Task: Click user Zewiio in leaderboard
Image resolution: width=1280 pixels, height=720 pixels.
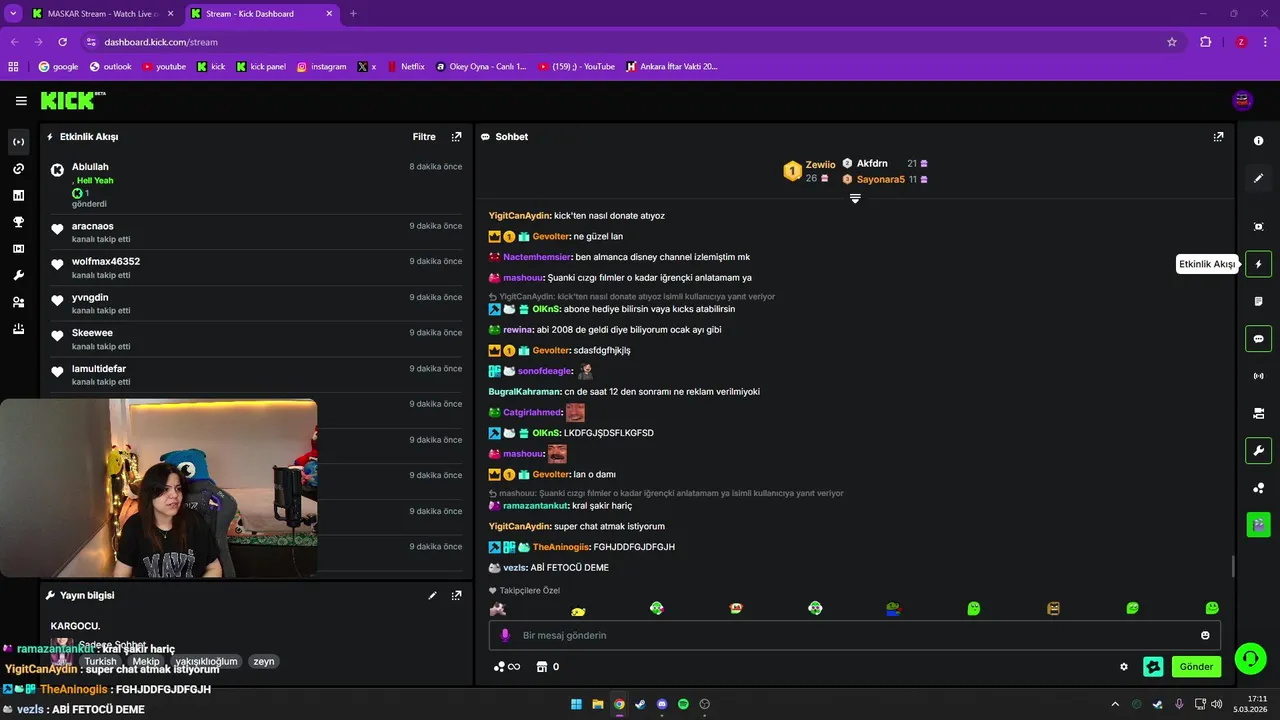Action: point(820,165)
